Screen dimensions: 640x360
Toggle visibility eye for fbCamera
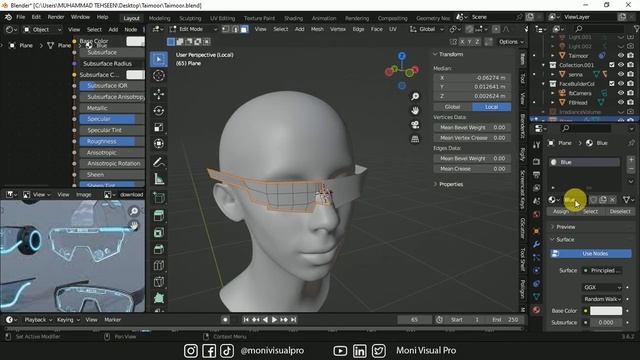pyautogui.click(x=621, y=93)
